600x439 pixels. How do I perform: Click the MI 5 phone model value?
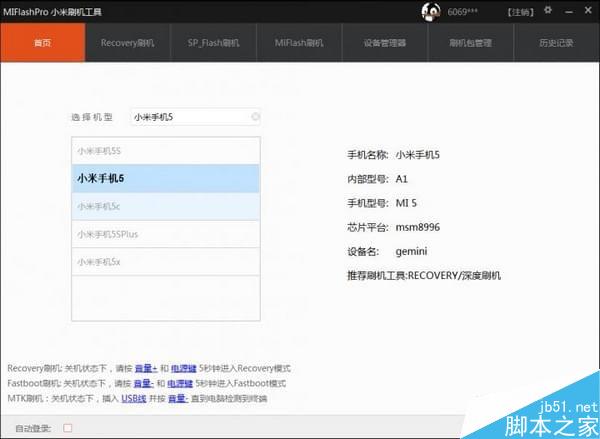(406, 203)
